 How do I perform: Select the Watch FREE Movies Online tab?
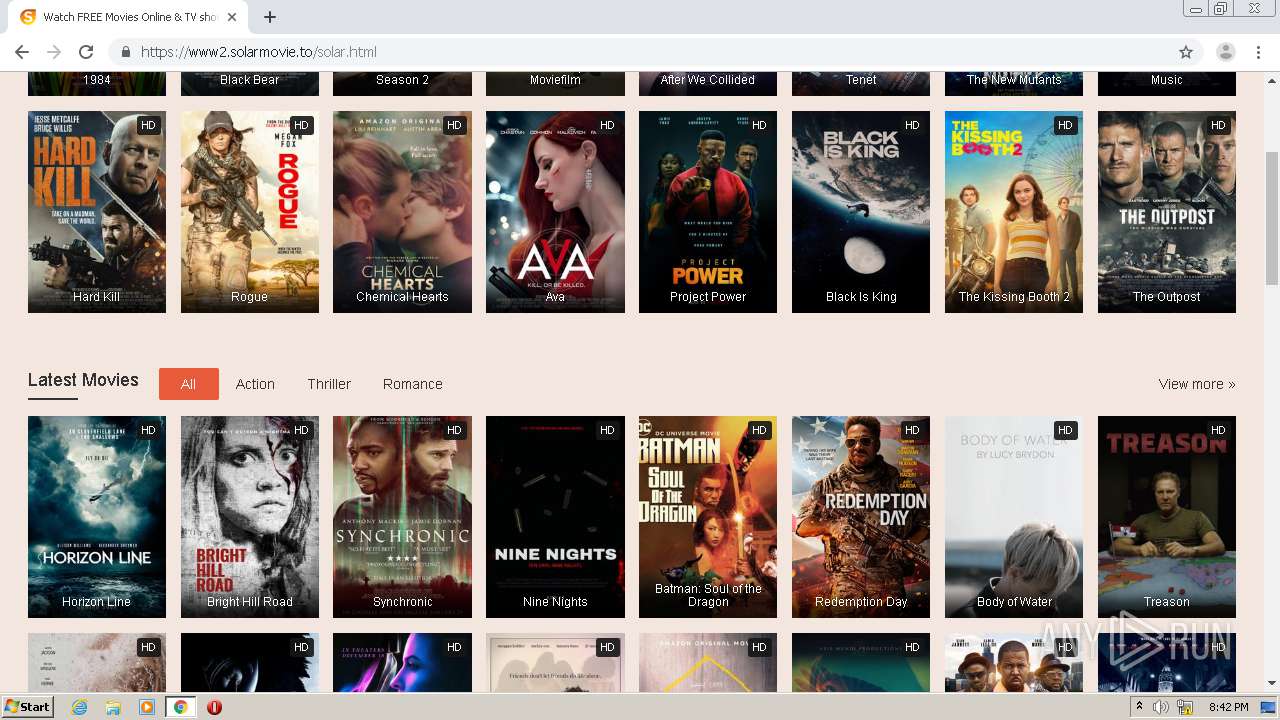(130, 17)
